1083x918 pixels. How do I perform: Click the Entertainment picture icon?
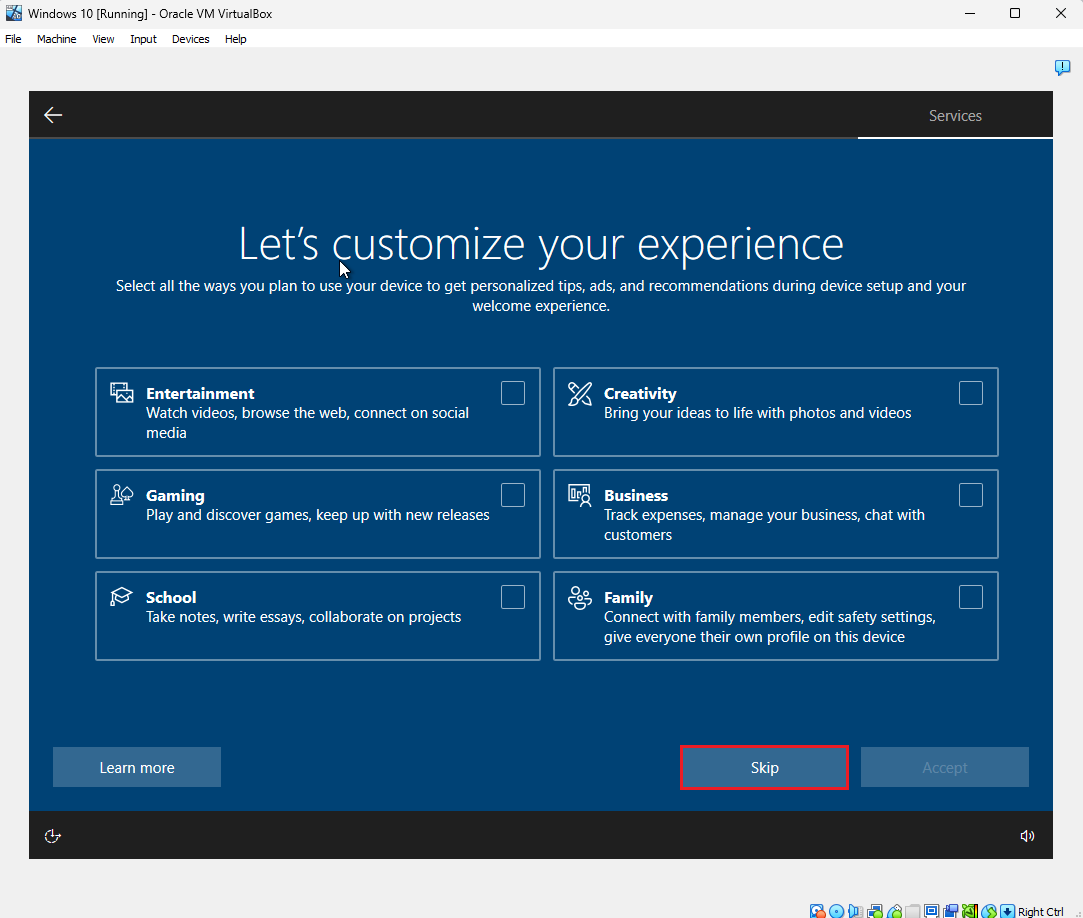(x=122, y=392)
